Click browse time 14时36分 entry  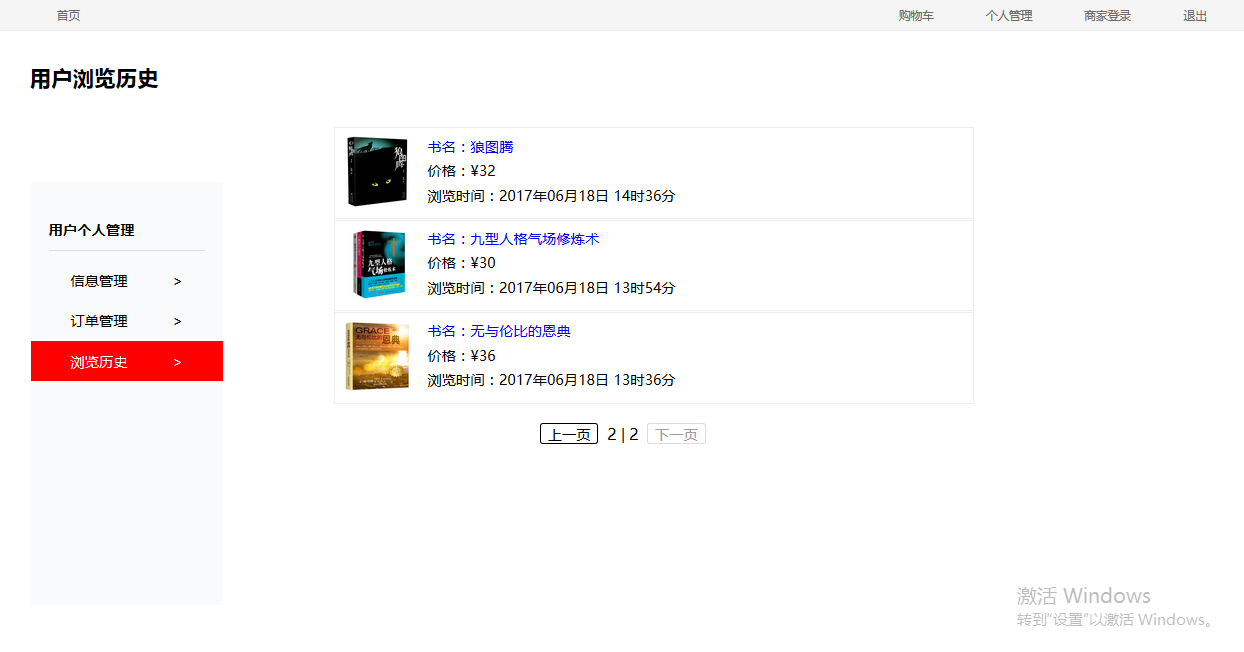pyautogui.click(x=551, y=196)
